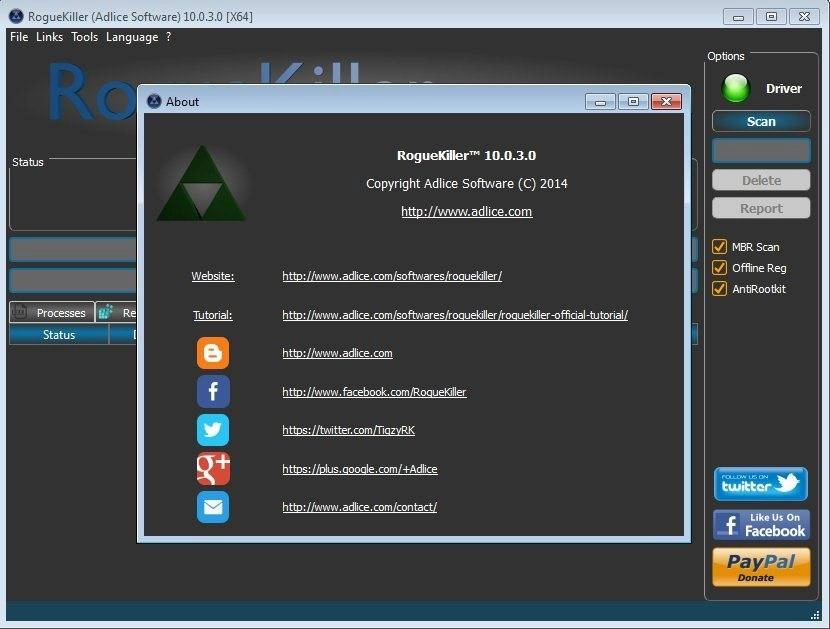Switch to the Processes tab
This screenshot has width=830, height=629.
[x=52, y=312]
